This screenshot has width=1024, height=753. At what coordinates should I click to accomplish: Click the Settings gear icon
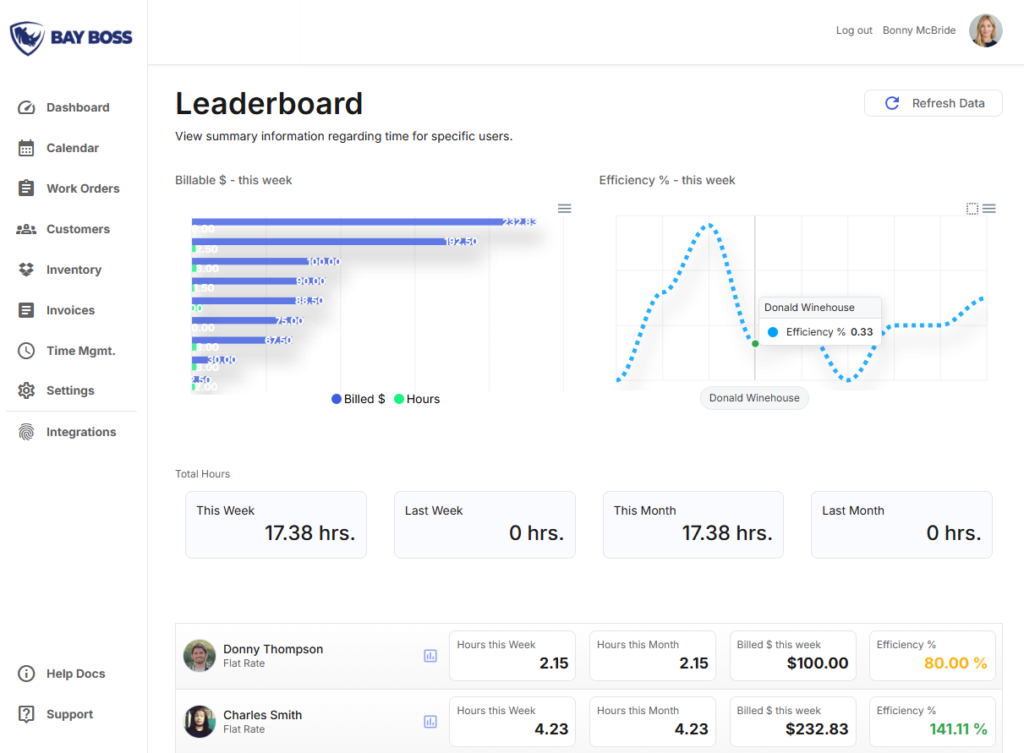[x=26, y=391]
